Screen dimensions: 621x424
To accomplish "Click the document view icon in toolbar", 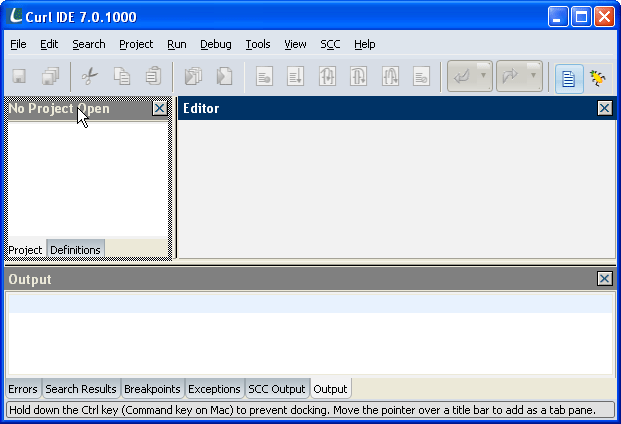I will pos(569,77).
